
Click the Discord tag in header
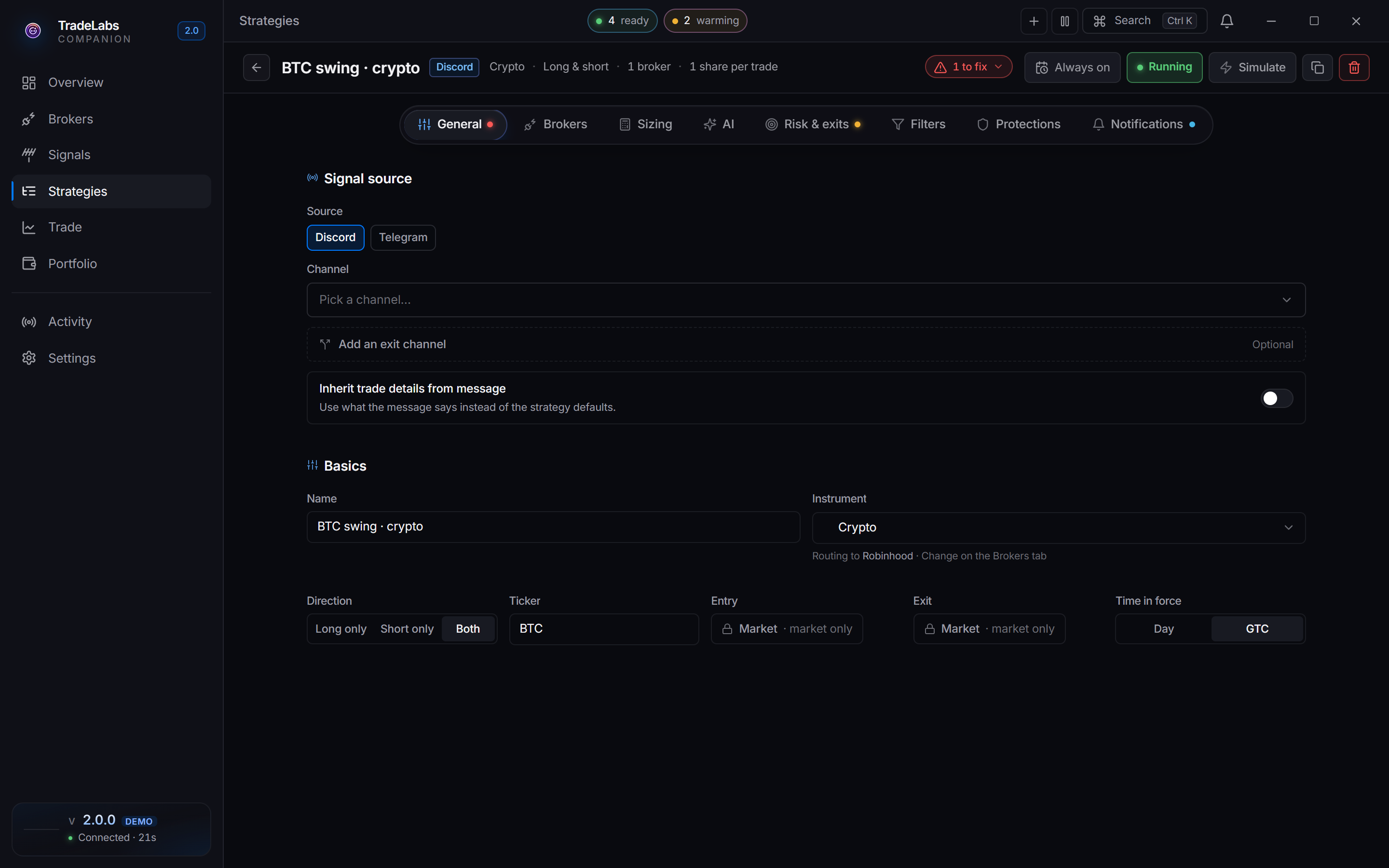(454, 67)
